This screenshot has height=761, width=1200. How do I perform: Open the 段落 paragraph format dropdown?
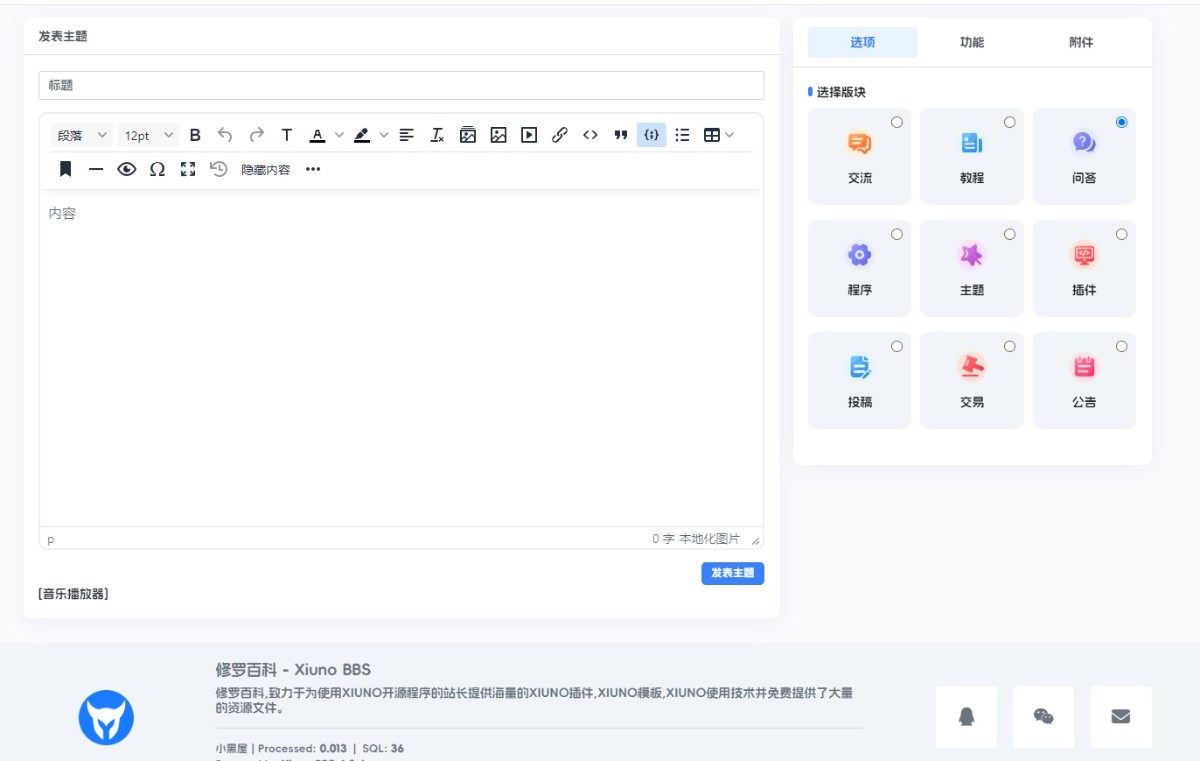point(83,135)
